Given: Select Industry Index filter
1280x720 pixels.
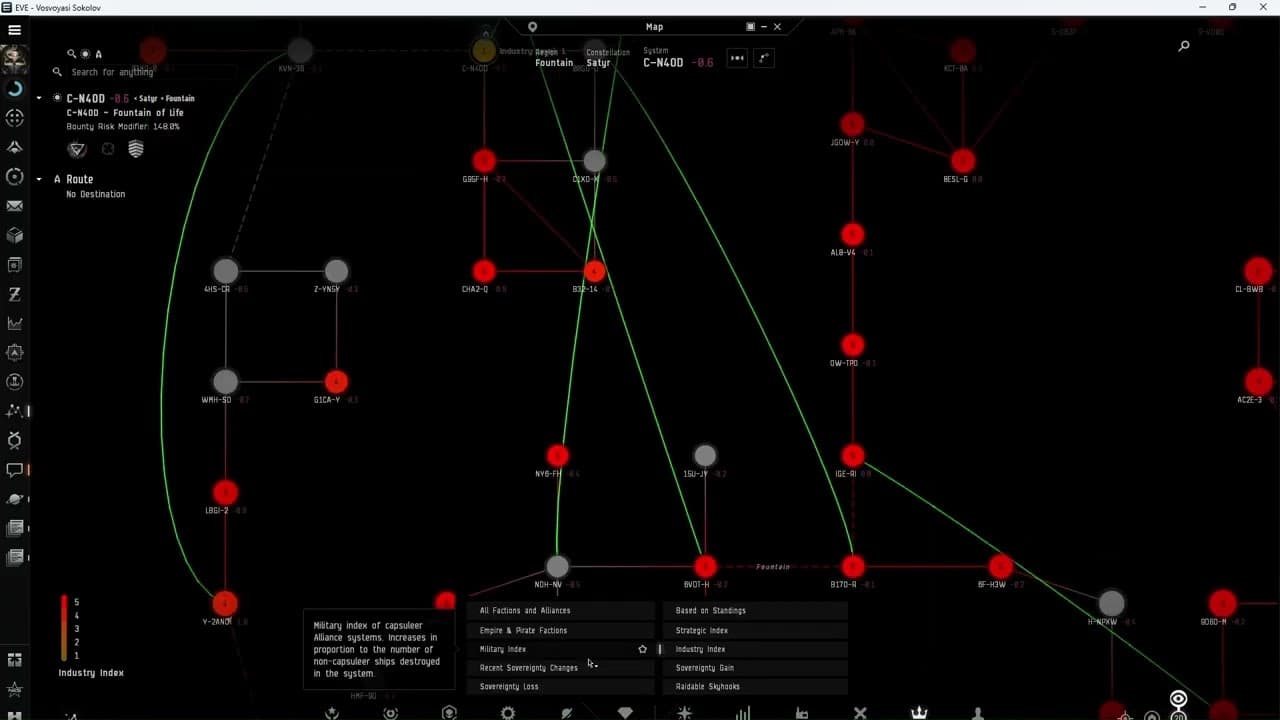Looking at the screenshot, I should tap(755, 649).
